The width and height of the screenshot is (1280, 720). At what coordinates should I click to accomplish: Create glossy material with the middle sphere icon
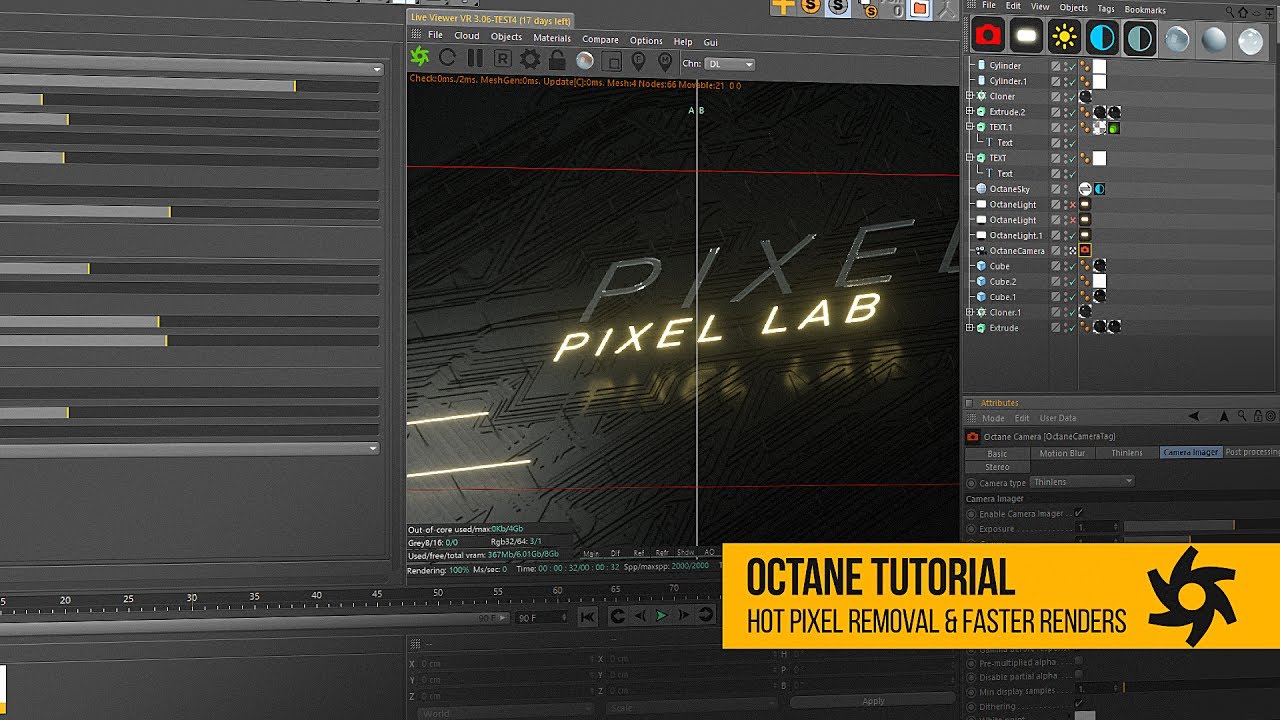click(1213, 39)
